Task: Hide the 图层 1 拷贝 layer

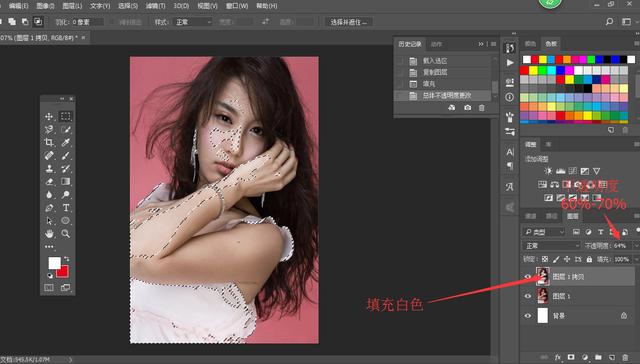Action: 527,277
